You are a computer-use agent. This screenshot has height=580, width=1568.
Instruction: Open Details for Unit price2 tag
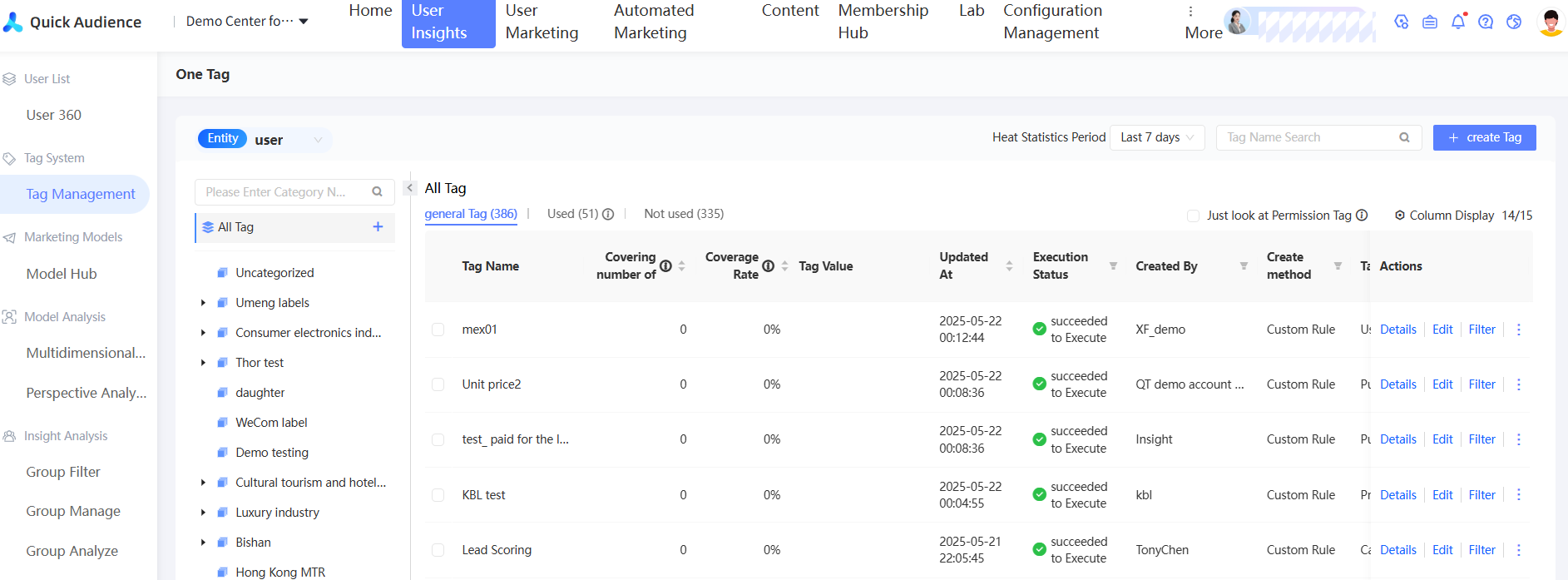click(1397, 384)
